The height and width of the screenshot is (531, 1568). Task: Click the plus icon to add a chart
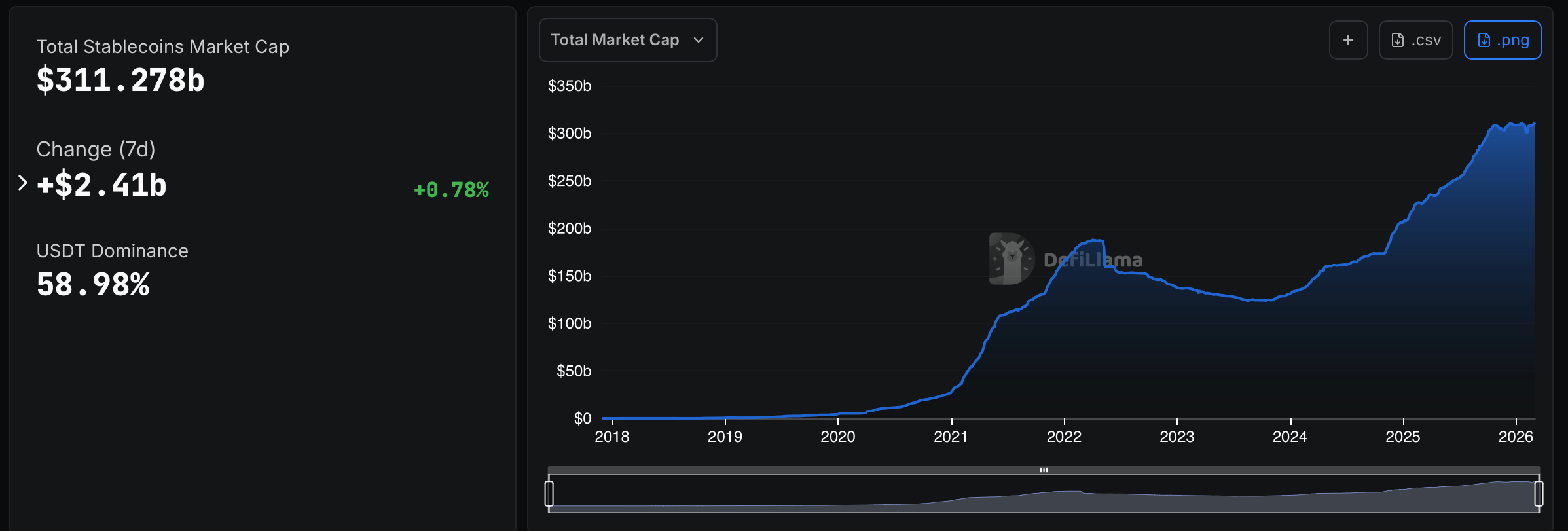tap(1348, 39)
